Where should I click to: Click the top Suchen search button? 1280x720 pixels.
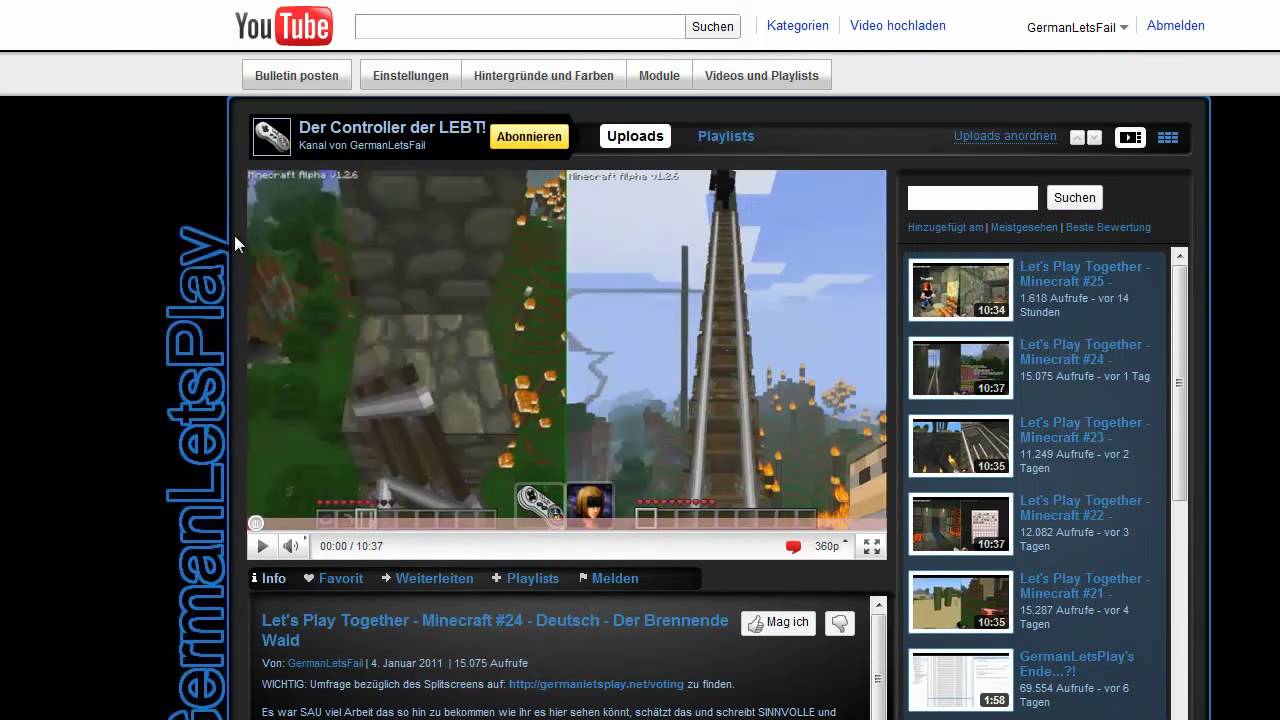(x=713, y=26)
